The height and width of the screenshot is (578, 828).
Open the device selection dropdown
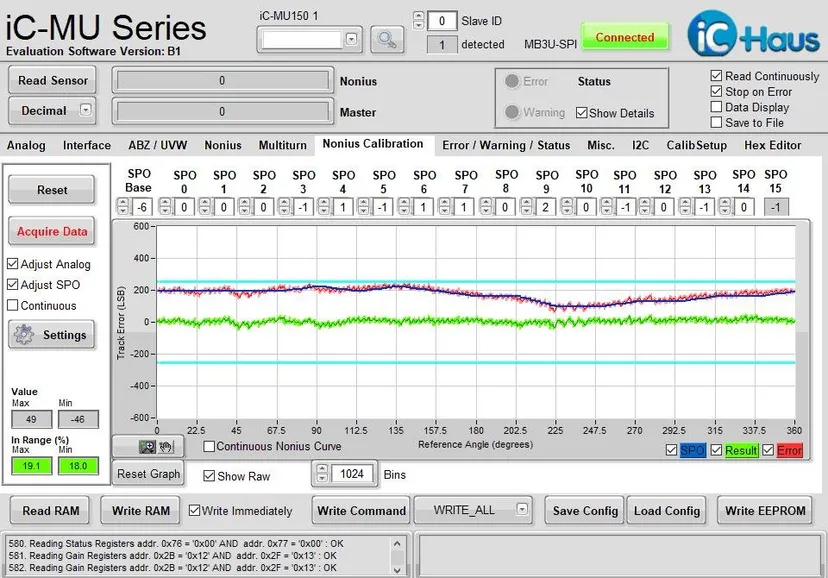pos(351,39)
